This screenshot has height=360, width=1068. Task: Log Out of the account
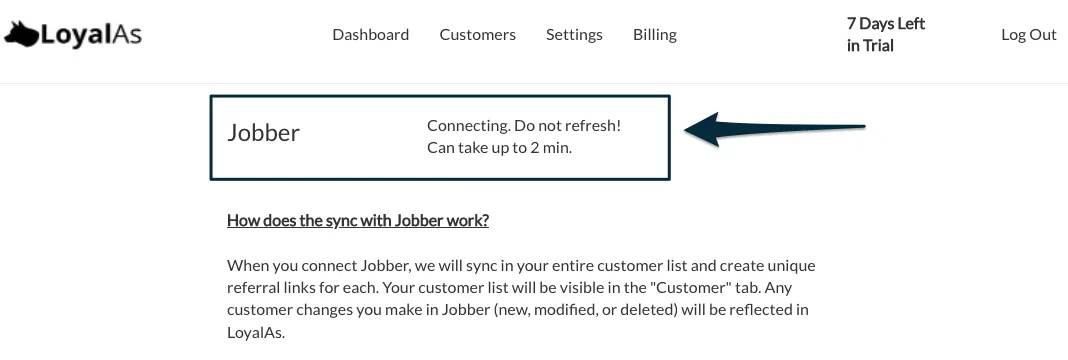1028,35
